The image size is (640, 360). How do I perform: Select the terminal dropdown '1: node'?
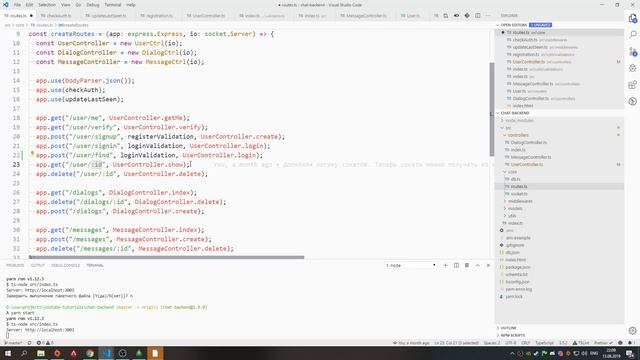click(411, 265)
